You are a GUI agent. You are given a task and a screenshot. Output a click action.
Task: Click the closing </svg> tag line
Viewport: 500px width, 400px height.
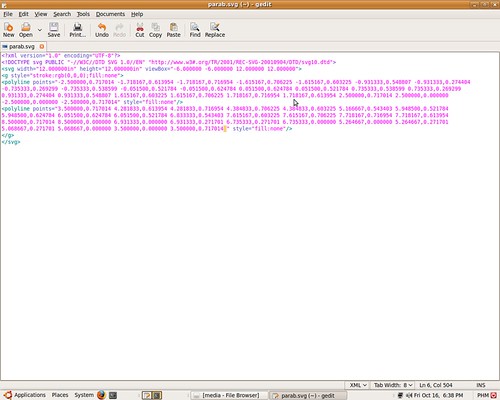pos(11,142)
